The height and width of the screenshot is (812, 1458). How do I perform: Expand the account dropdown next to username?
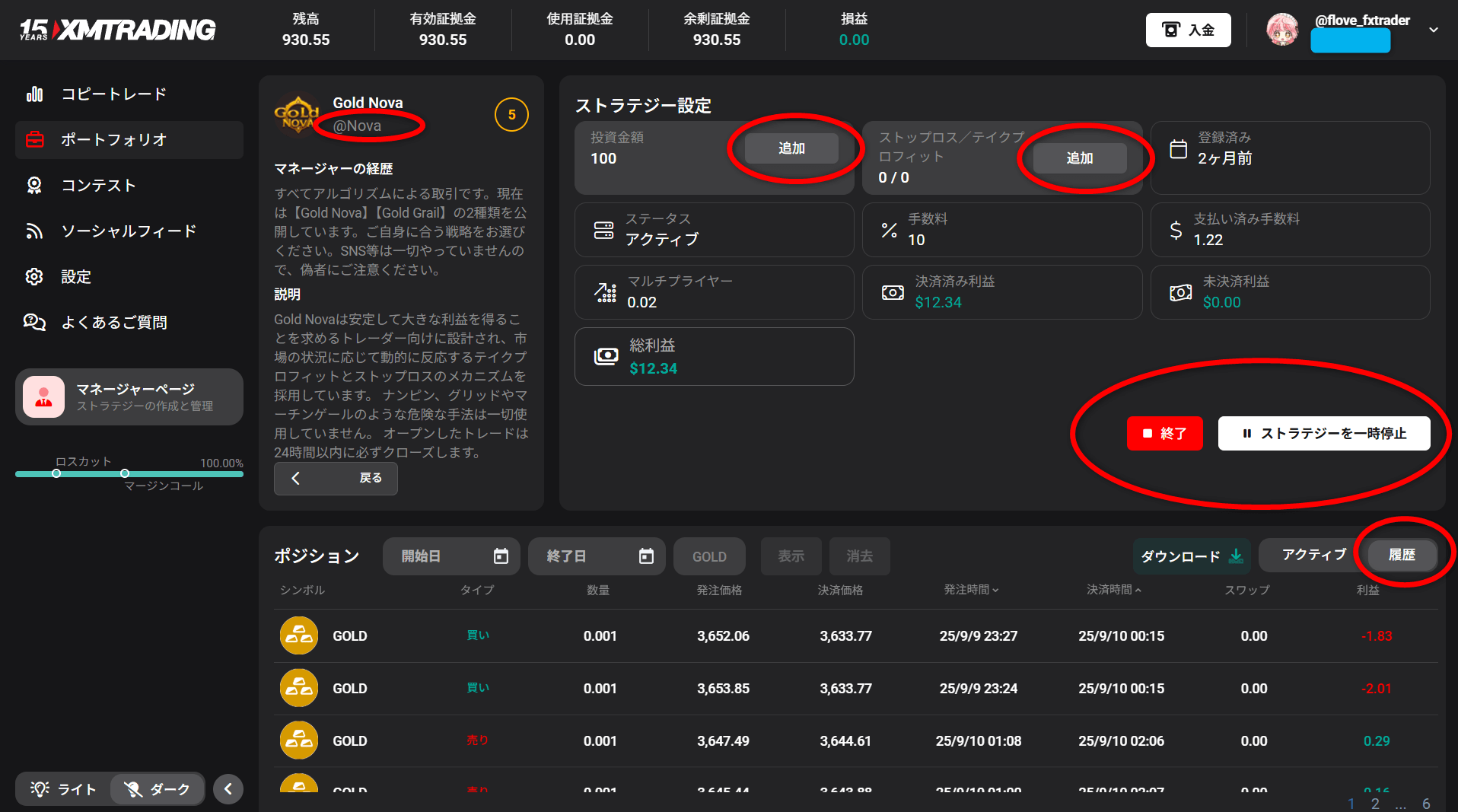coord(1433,30)
